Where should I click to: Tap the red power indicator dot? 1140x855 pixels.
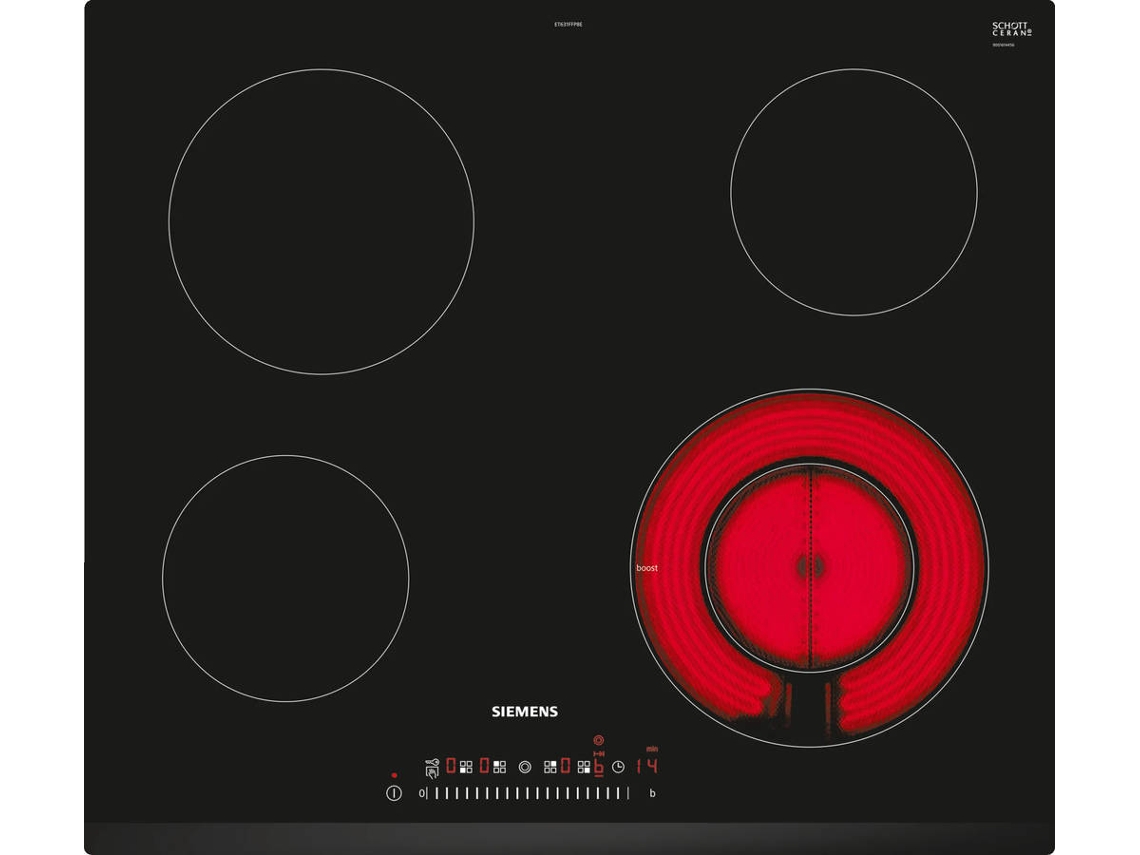coord(394,775)
